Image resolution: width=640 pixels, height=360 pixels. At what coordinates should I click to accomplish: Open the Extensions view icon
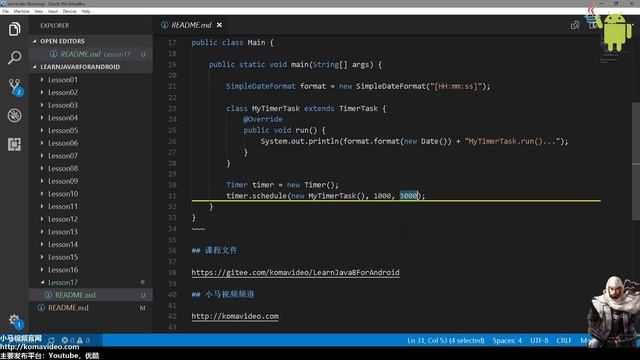pos(14,144)
